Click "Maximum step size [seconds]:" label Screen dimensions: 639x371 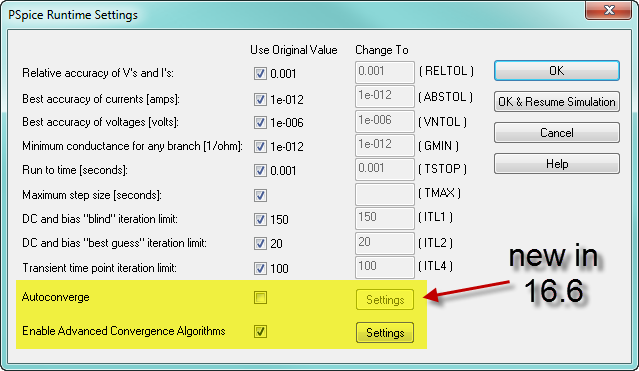click(x=92, y=195)
